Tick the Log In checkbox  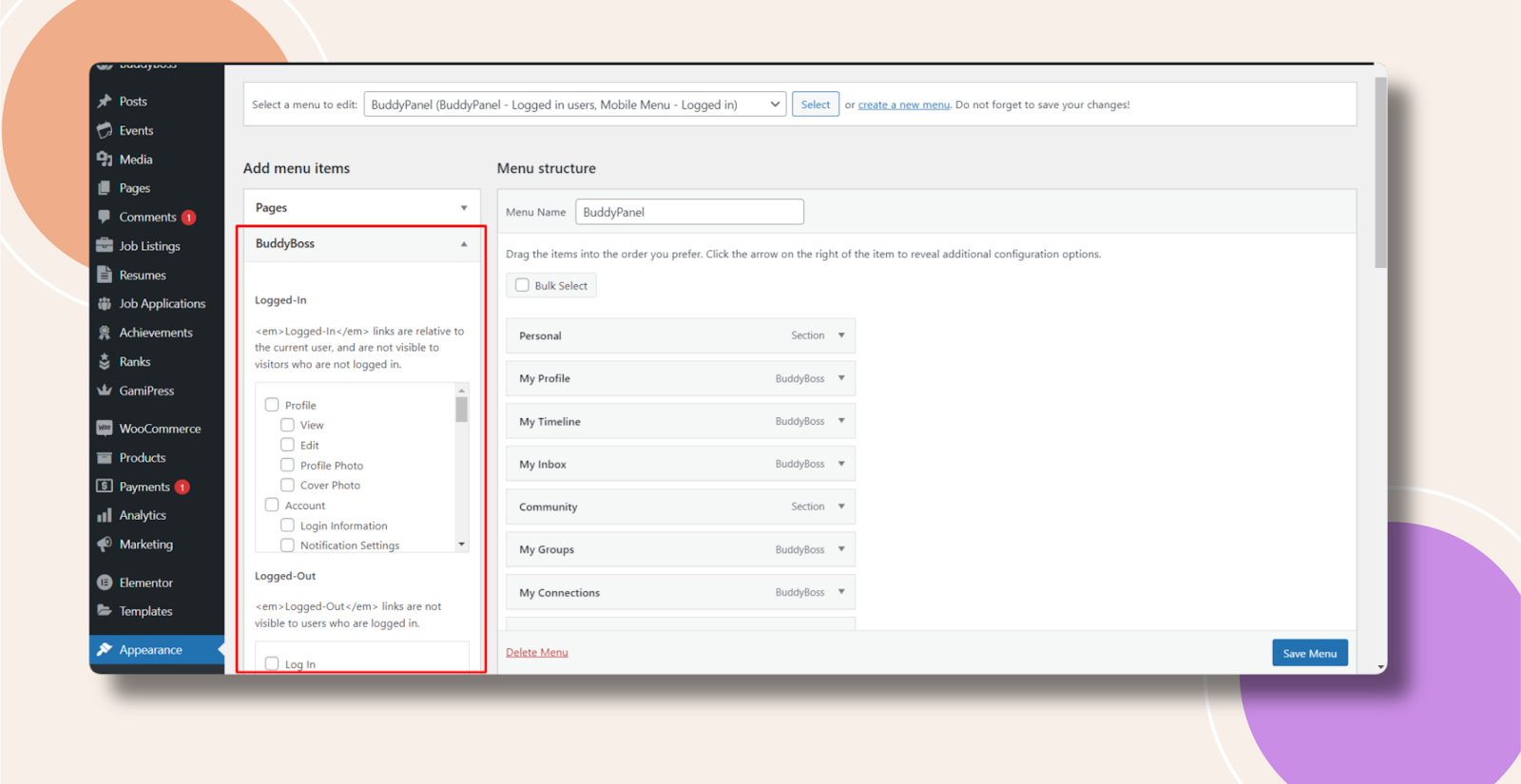pos(272,663)
